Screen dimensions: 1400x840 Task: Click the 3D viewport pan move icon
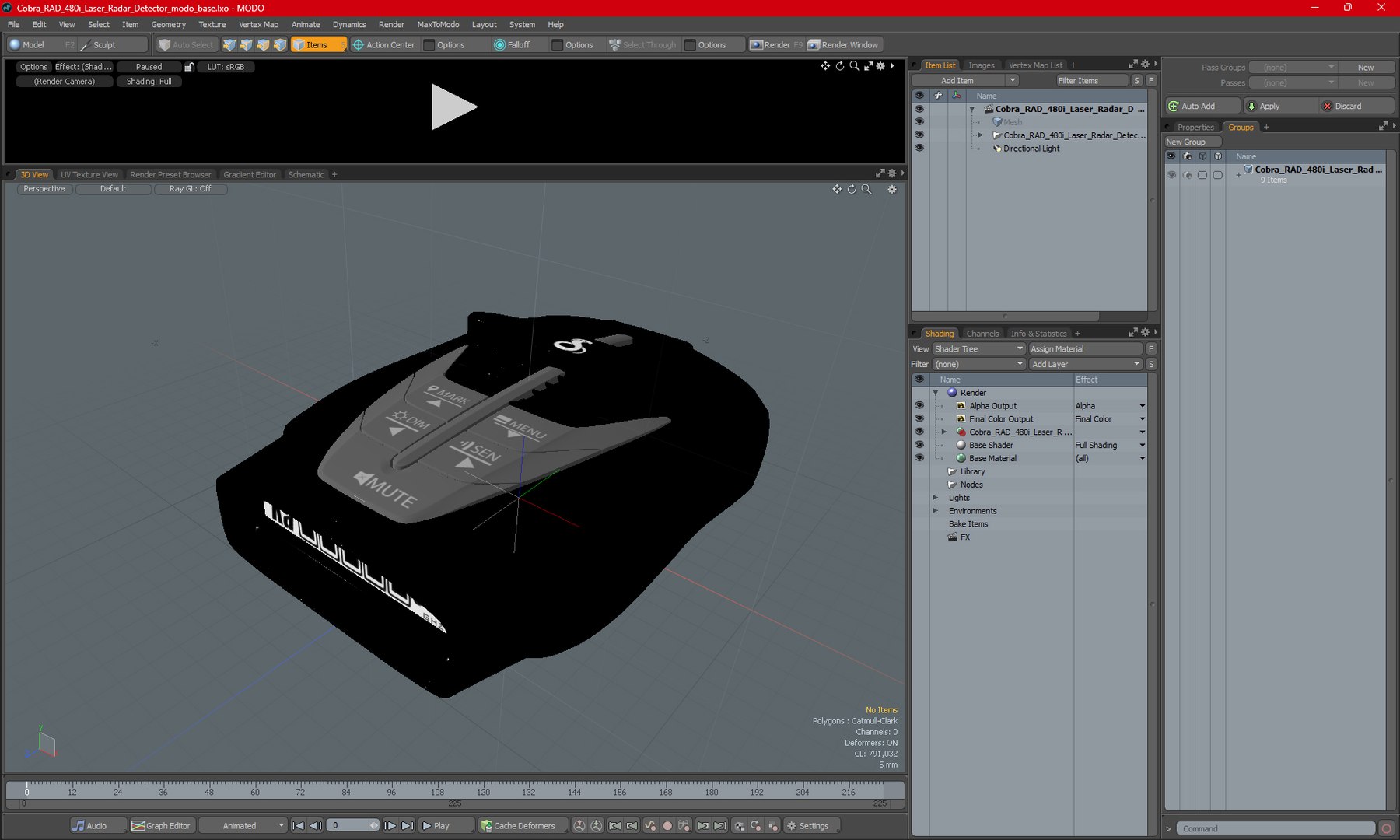837,189
